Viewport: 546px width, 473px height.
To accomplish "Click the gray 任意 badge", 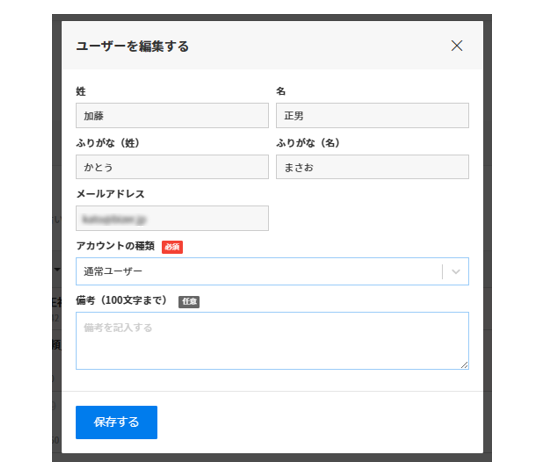I will pyautogui.click(x=189, y=302).
